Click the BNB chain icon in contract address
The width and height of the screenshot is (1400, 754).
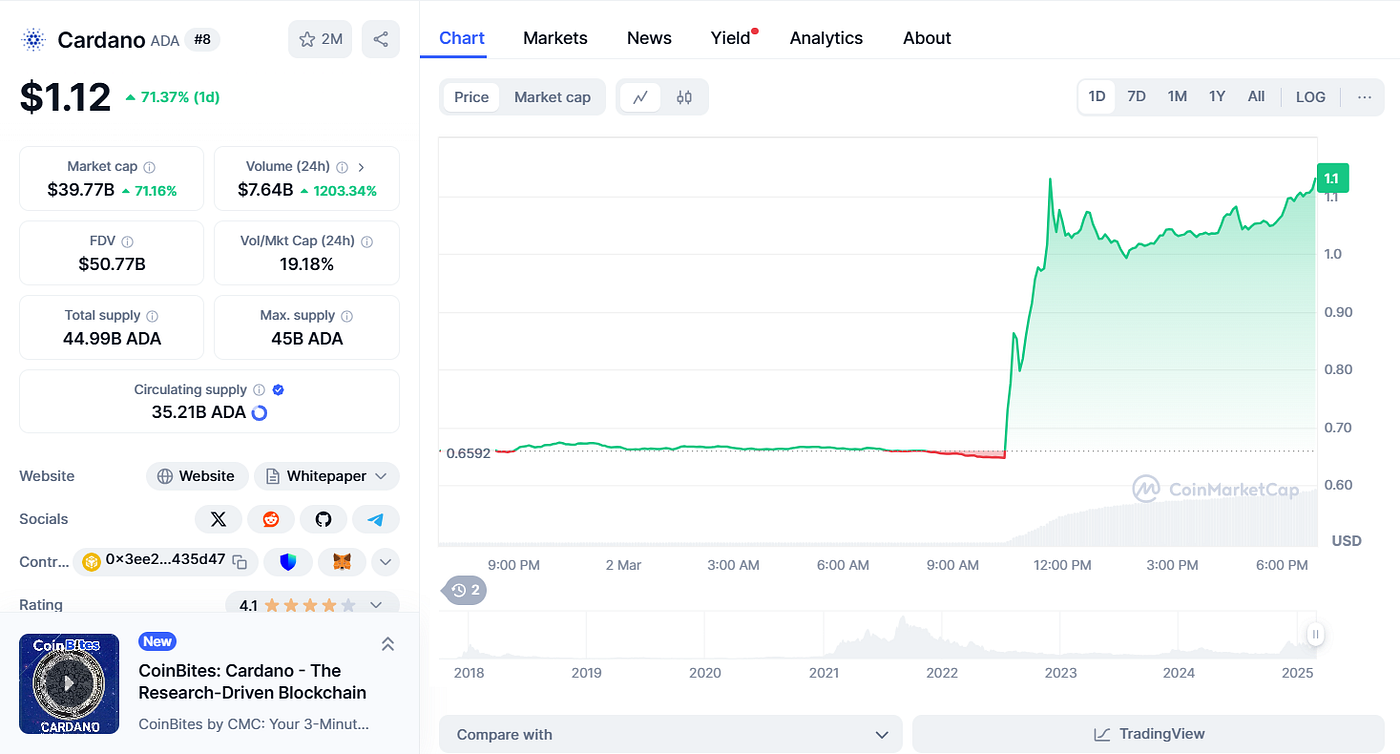coord(92,561)
